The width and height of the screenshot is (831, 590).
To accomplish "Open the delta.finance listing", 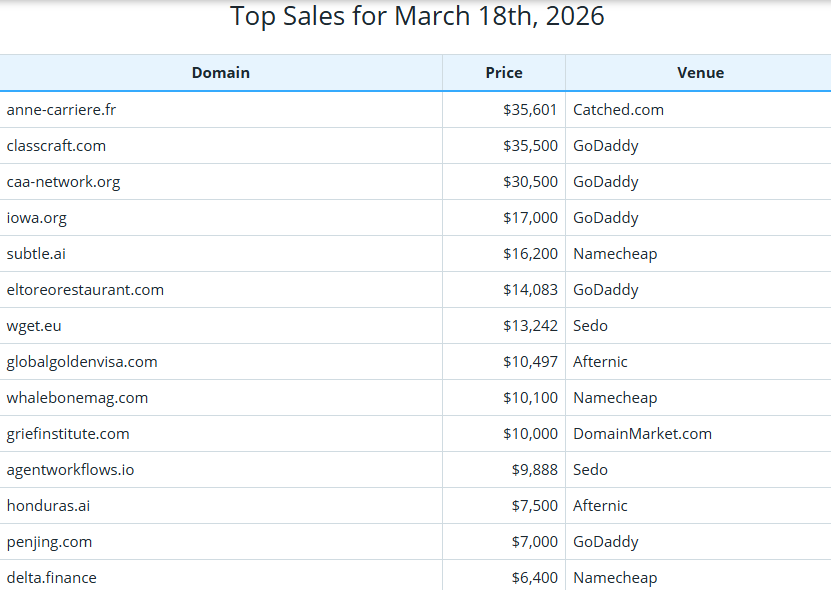I will point(50,577).
